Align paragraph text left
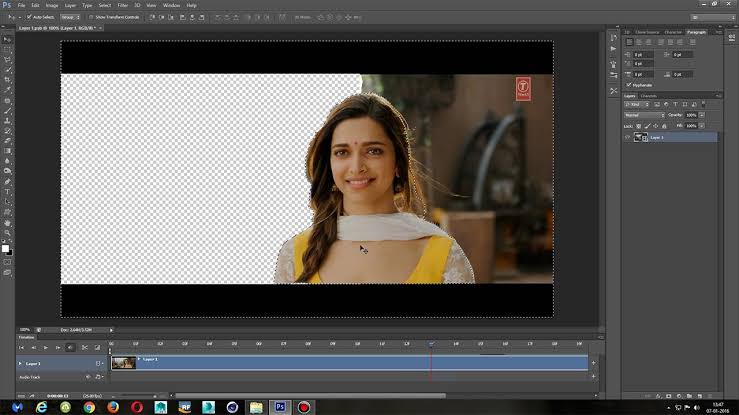The height and width of the screenshot is (415, 739). (x=630, y=42)
